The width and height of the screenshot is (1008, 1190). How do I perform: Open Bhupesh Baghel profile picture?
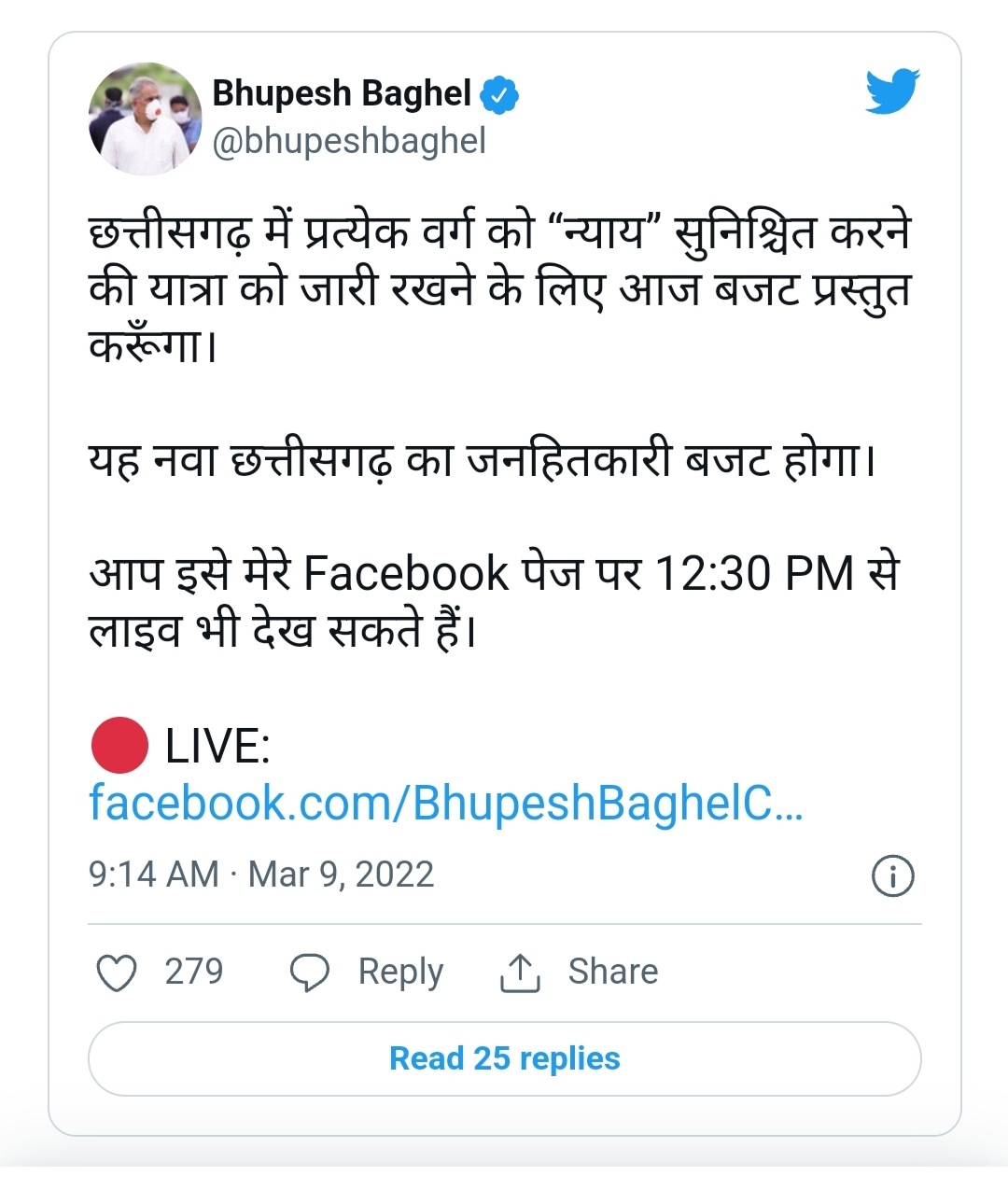[145, 119]
